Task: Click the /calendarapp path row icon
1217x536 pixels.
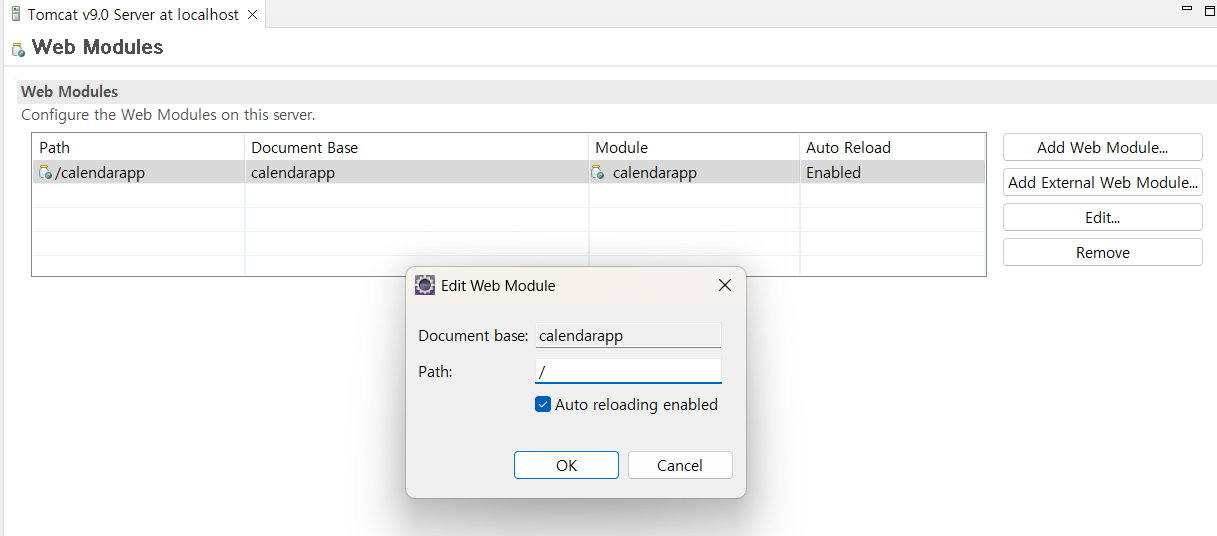Action: click(x=45, y=173)
